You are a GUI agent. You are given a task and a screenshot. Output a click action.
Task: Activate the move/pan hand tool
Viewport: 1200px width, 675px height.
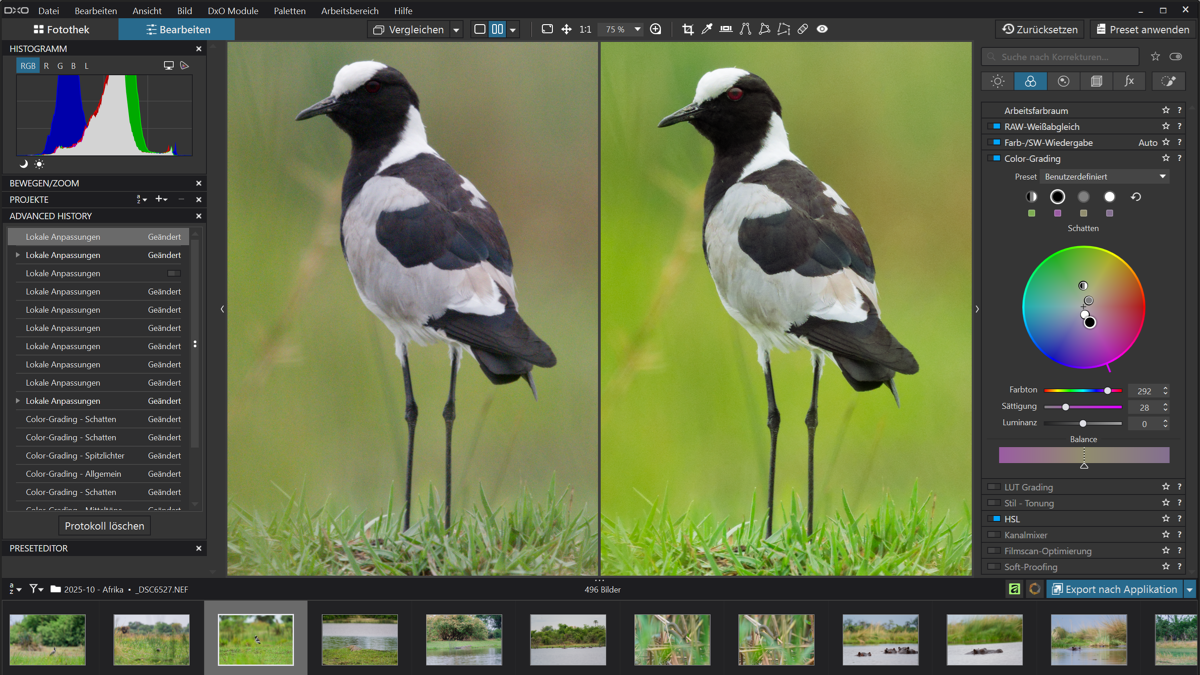click(x=566, y=30)
